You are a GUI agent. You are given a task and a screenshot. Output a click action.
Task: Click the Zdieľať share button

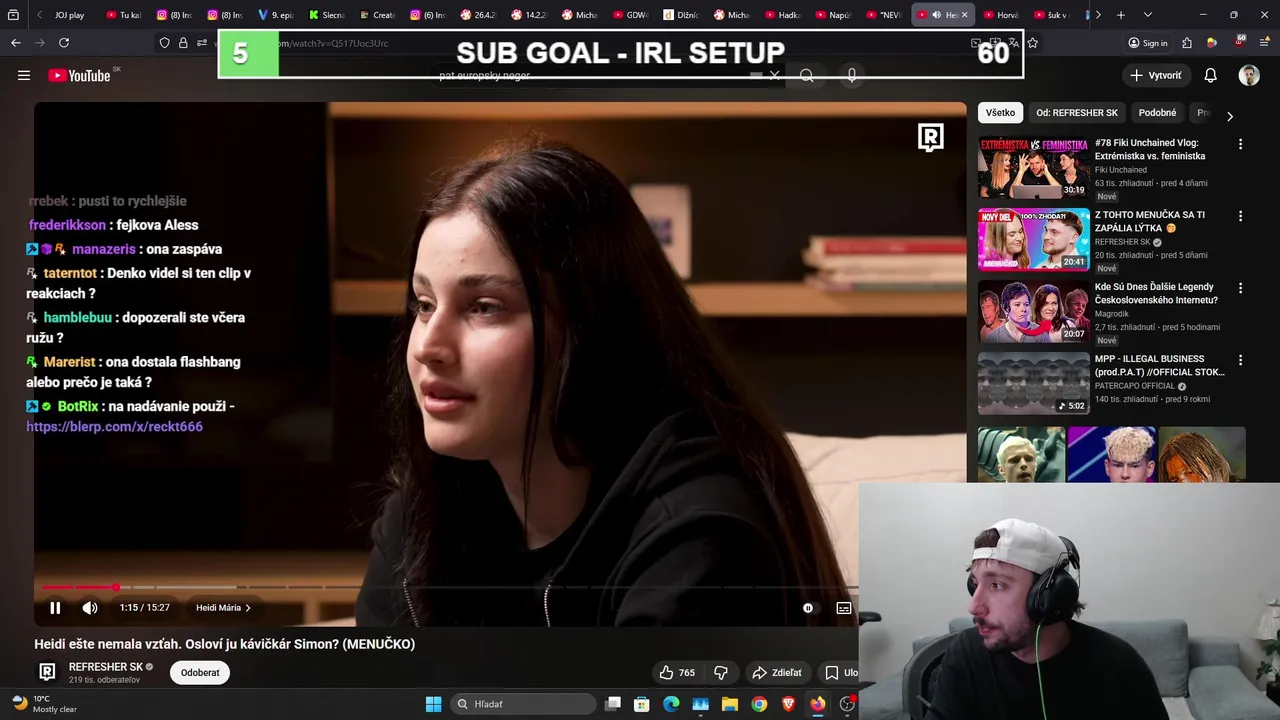pos(777,673)
